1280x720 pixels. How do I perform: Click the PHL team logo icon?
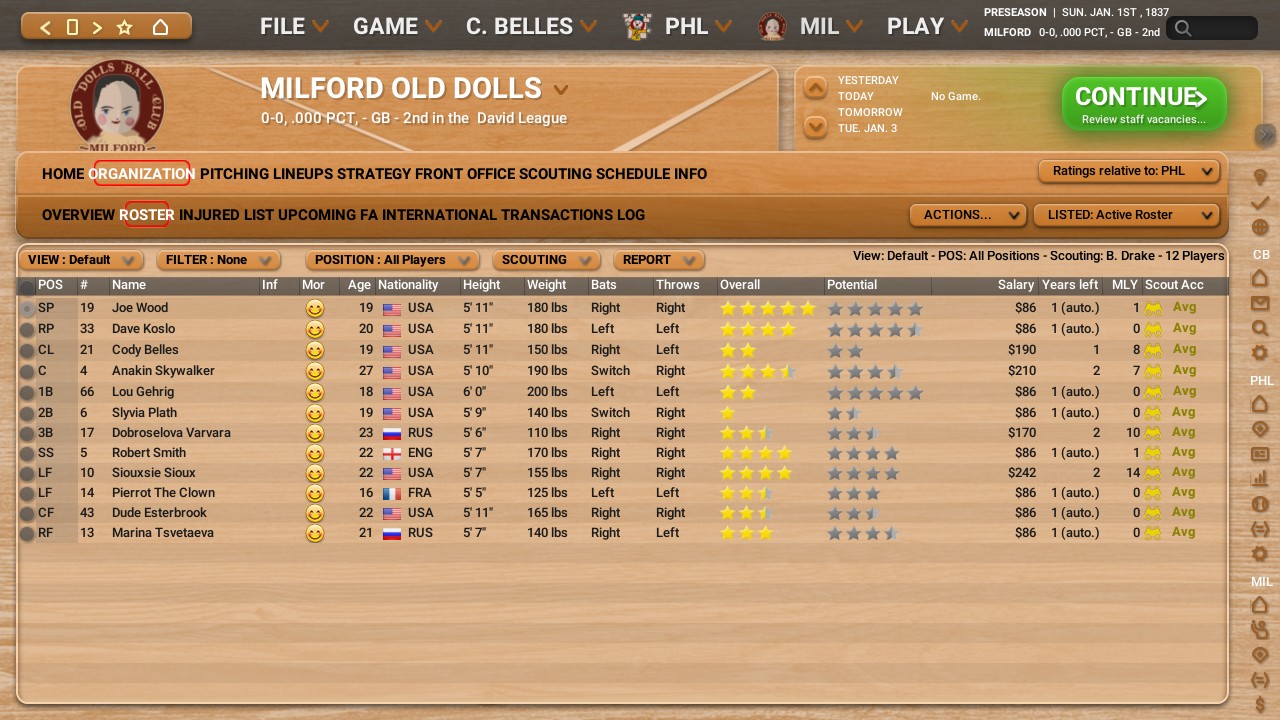[x=637, y=27]
